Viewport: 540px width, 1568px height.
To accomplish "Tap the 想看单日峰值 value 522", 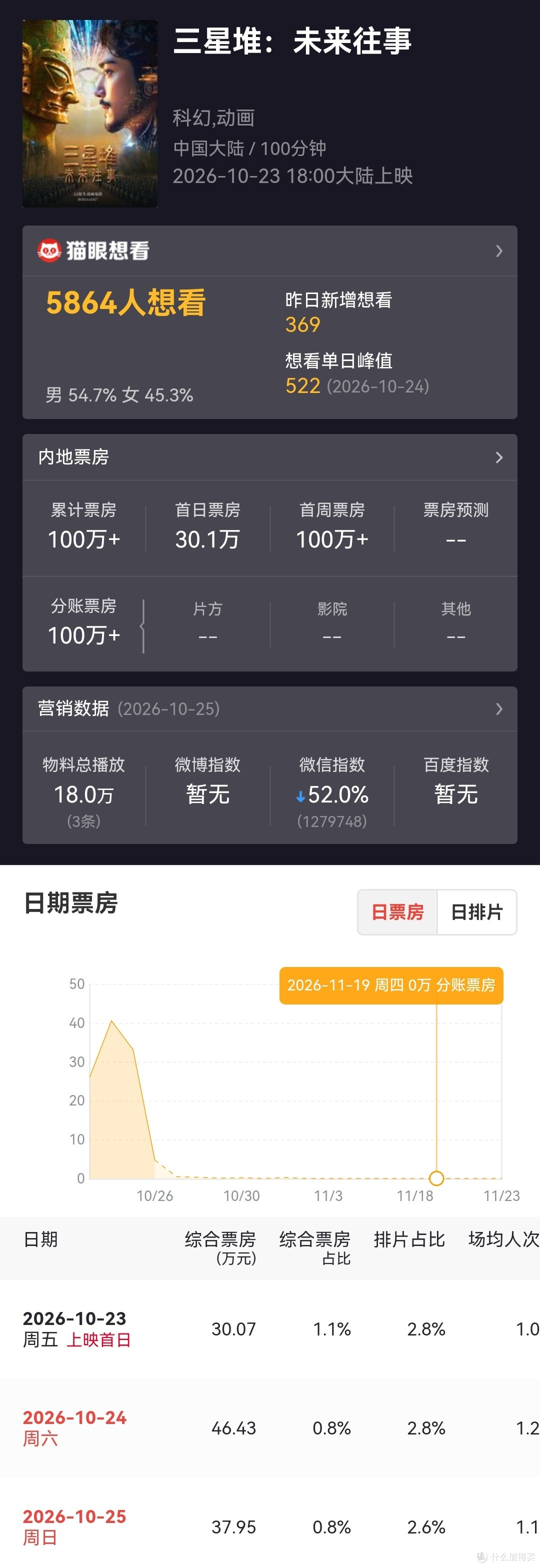I will click(302, 386).
